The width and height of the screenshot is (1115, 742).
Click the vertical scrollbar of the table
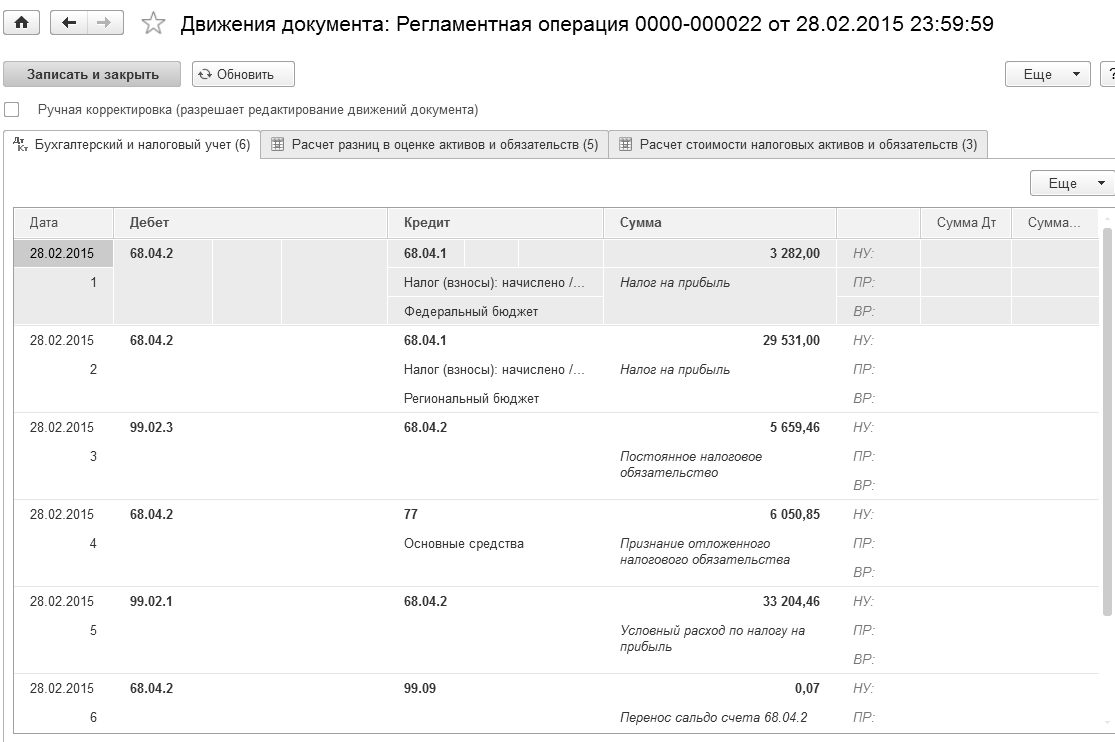(x=1107, y=421)
